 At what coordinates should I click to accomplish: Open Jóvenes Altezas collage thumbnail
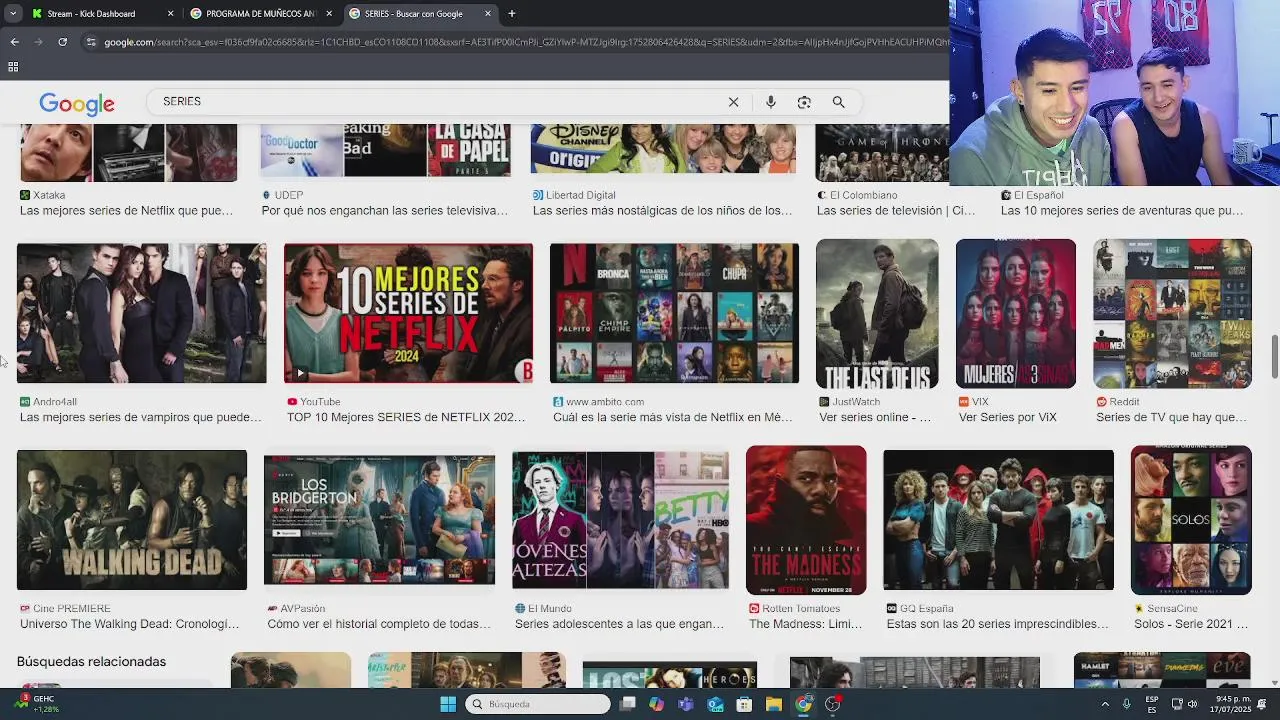pos(620,520)
